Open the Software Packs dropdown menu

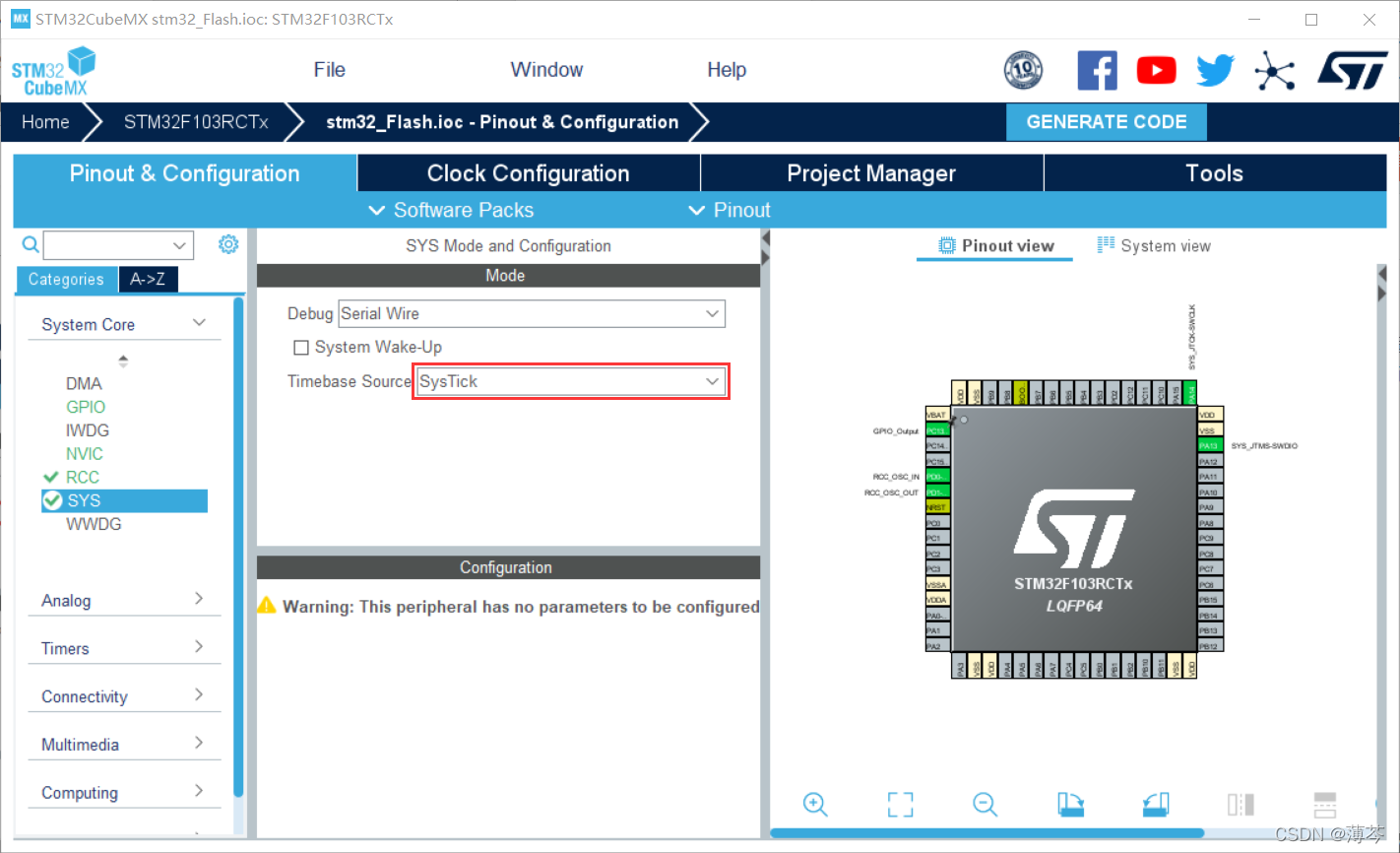(x=451, y=210)
